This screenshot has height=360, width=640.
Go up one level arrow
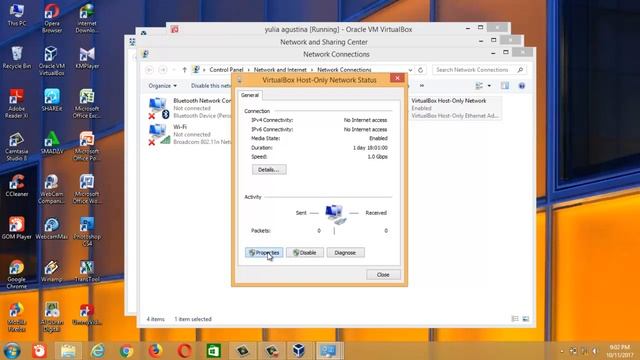tap(184, 70)
